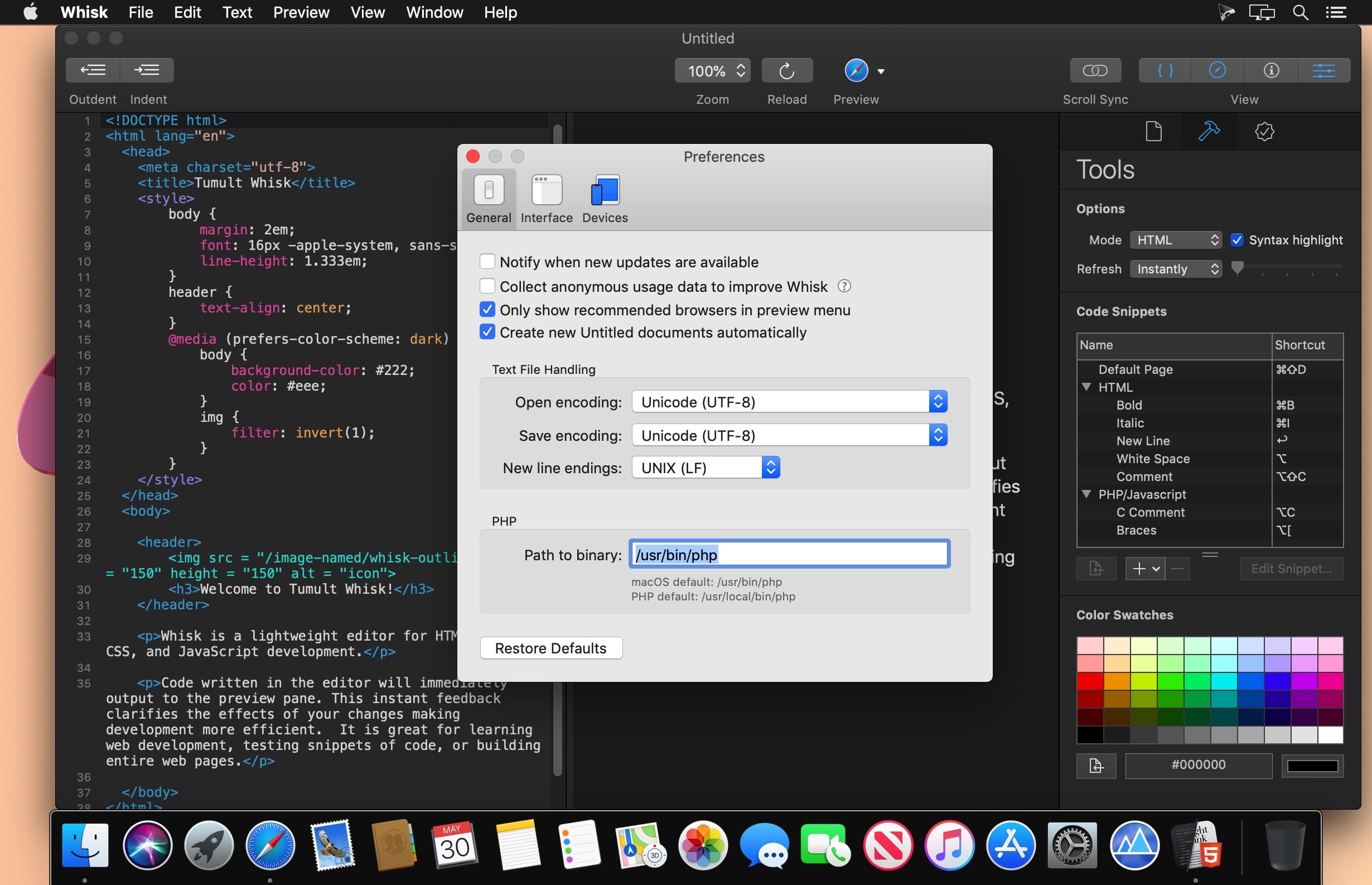Screen dimensions: 1372x885
Task: Open the Tools hammer inspector tab
Action: pyautogui.click(x=1209, y=132)
